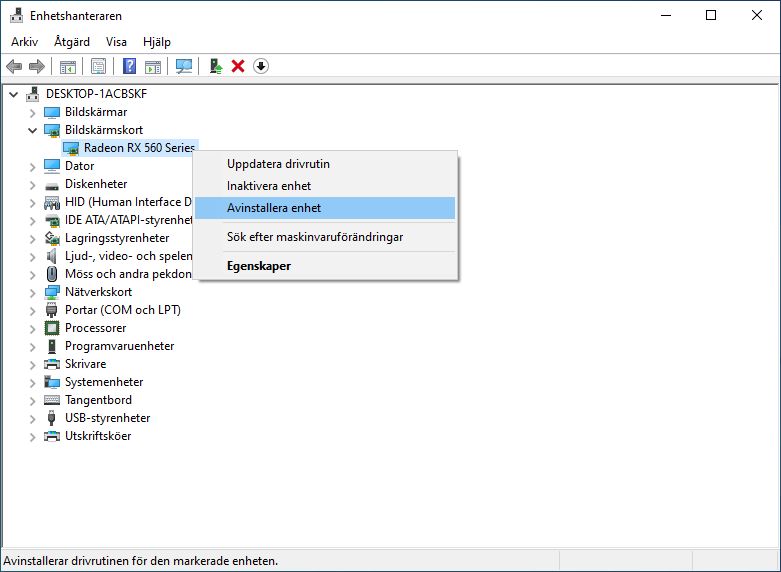Choose Inaktivera enhet from context menu

[x=325, y=186]
